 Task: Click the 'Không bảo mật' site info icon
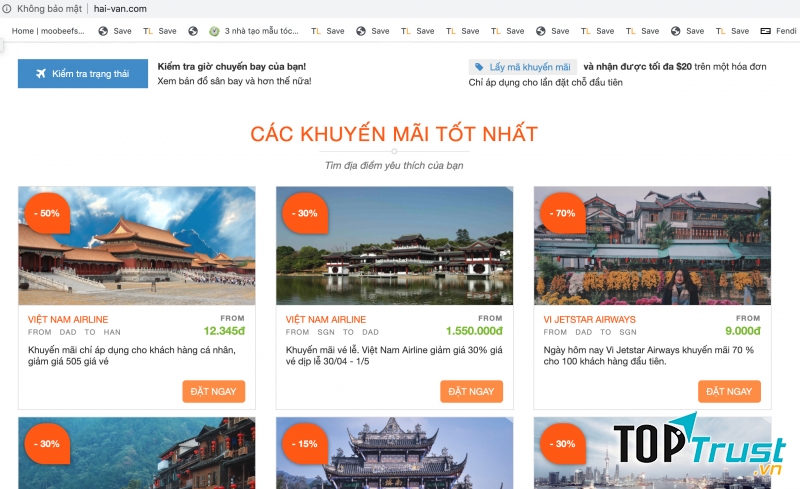7,9
